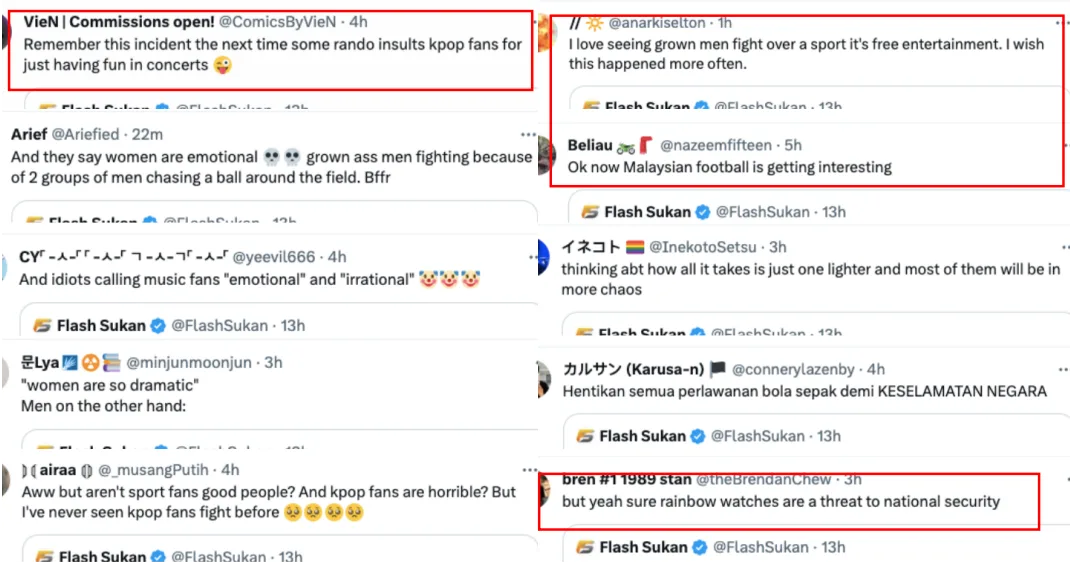
Task: Click verified badge in quote below CY's tweet
Action: point(158,326)
